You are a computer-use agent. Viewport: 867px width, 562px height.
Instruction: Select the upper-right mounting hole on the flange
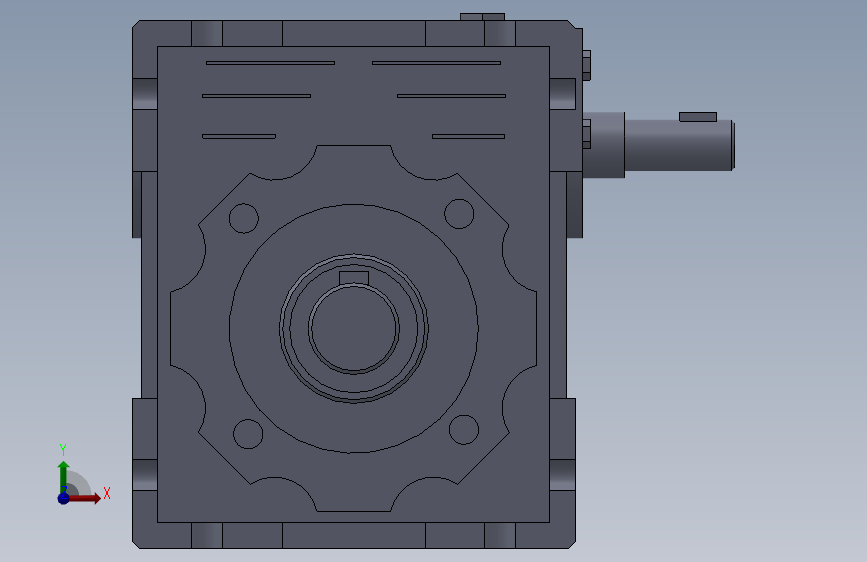click(x=459, y=214)
